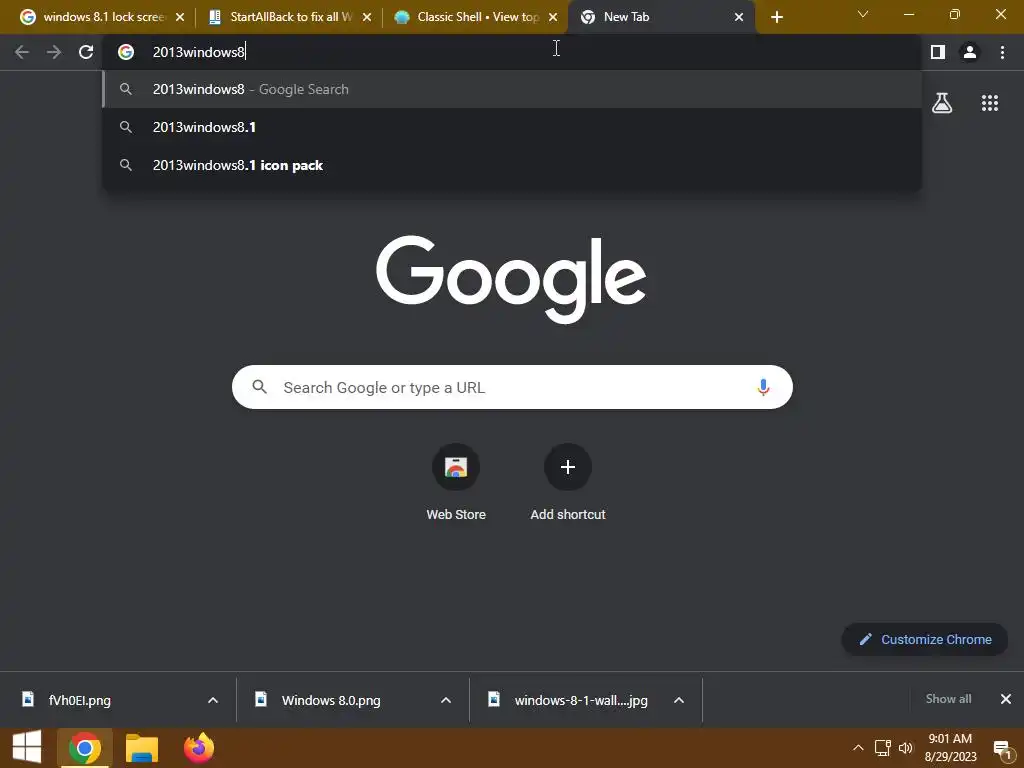
Task: Reload the page with the refresh icon
Action: [x=86, y=52]
